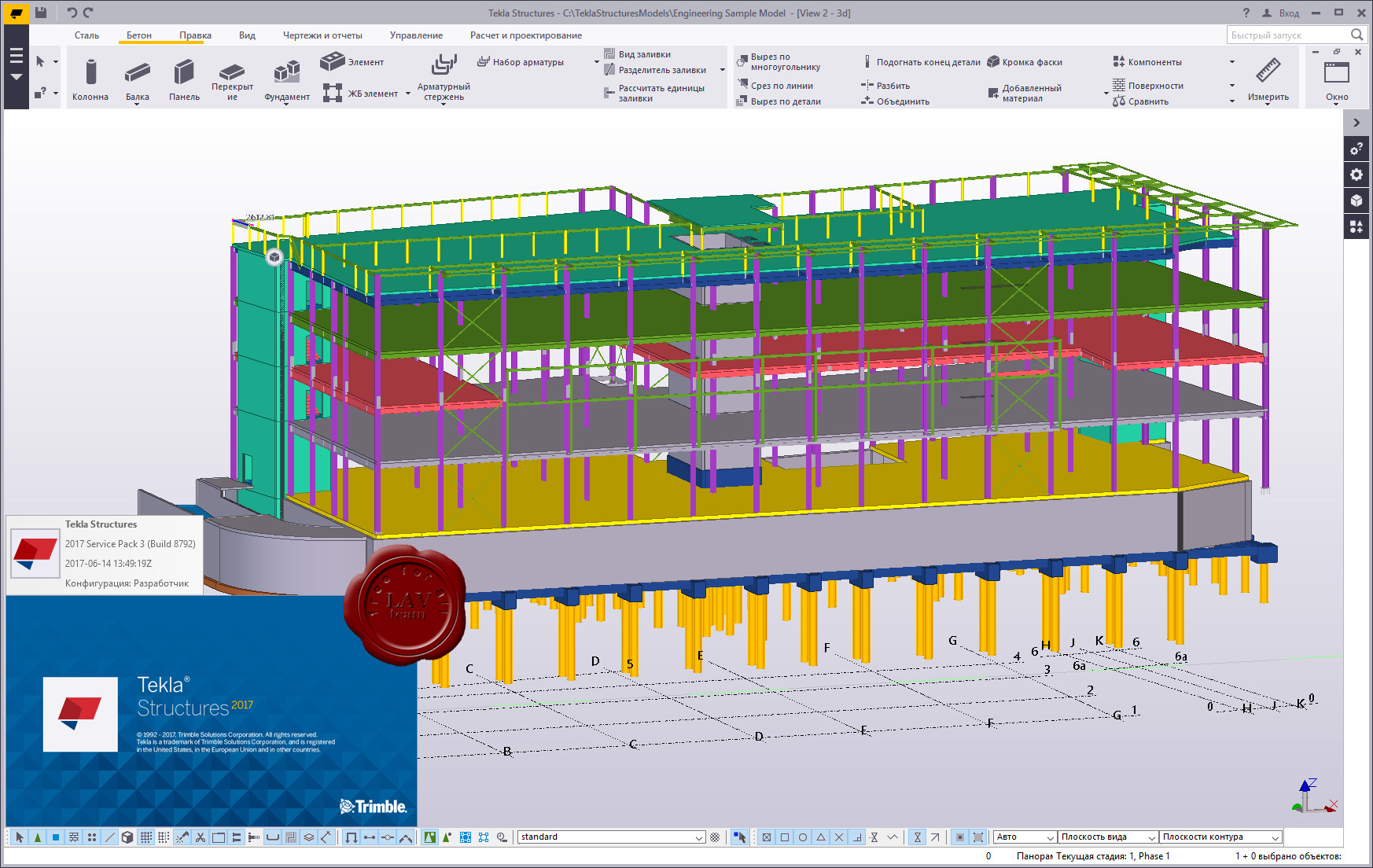
Task: Open the Плоскость вида dropdown
Action: pyautogui.click(x=1107, y=837)
